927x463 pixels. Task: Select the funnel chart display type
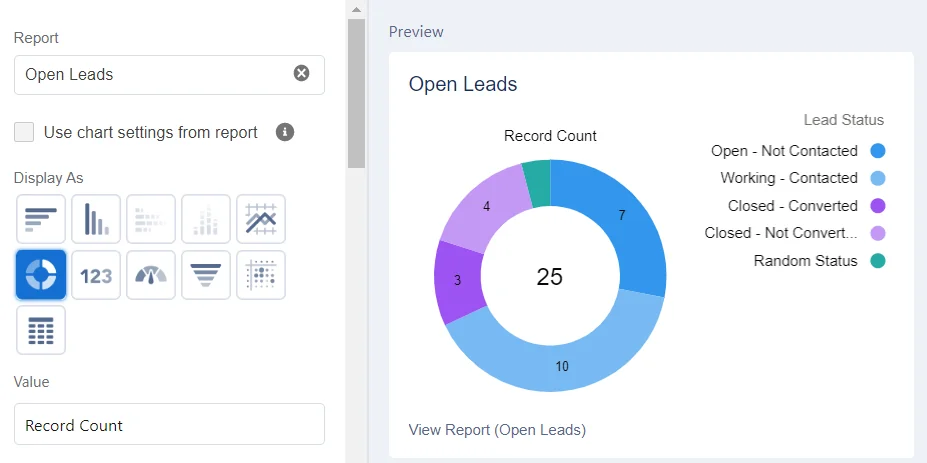206,274
